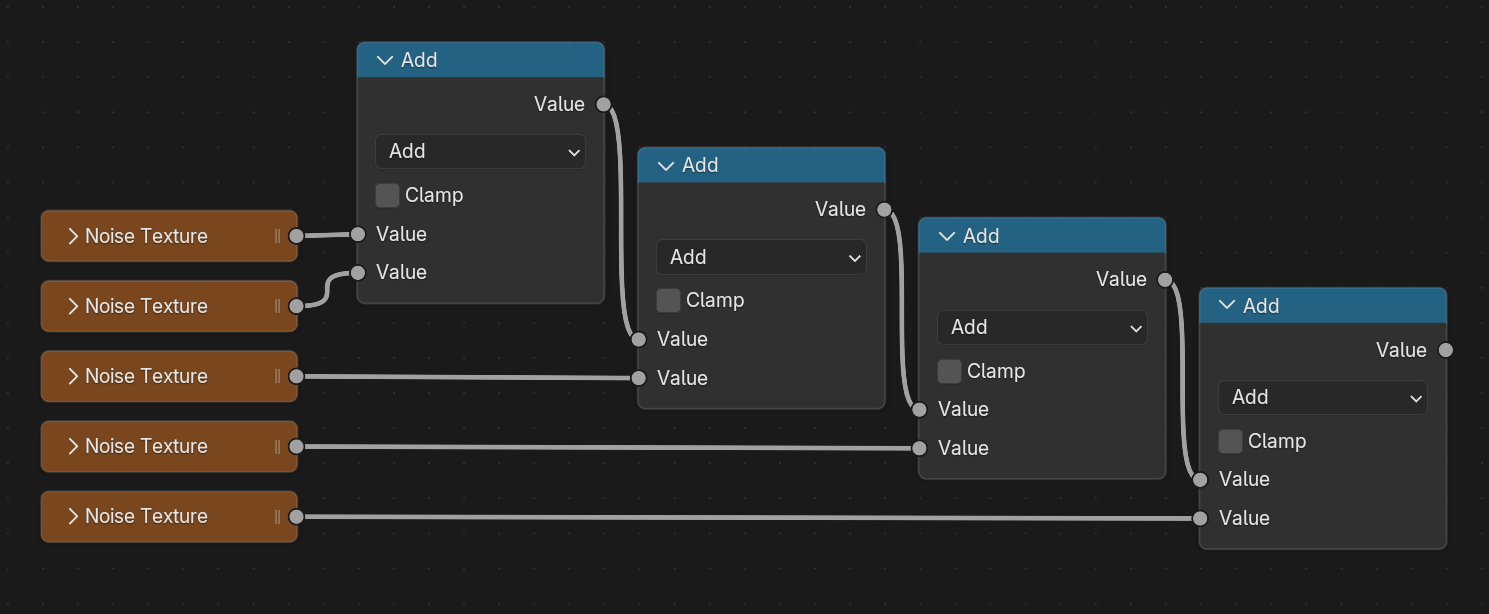Image resolution: width=1489 pixels, height=614 pixels.
Task: Click the output socket of the middle Noise Texture node
Action: tap(296, 376)
